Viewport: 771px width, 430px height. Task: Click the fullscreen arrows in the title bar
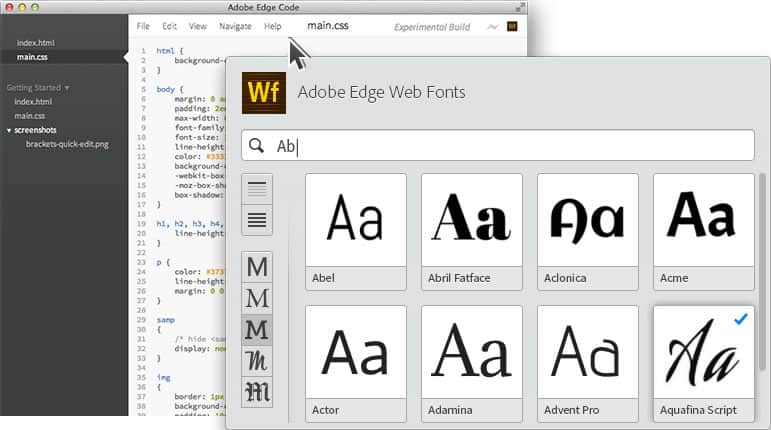520,7
